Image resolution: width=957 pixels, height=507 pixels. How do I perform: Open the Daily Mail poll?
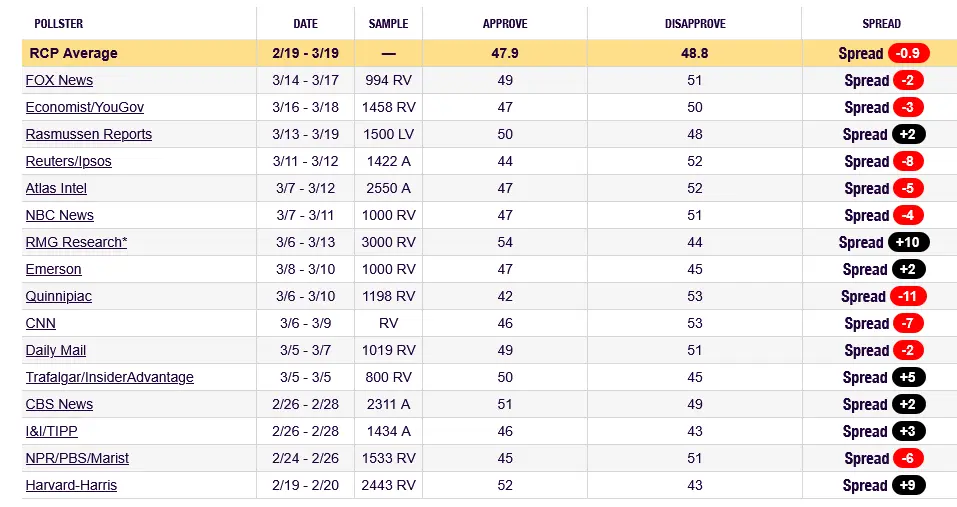tap(55, 350)
